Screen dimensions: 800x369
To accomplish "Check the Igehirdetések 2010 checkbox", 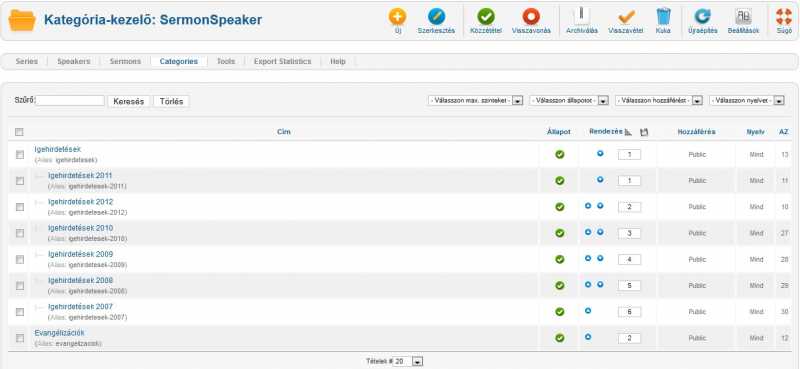I will [x=20, y=233].
